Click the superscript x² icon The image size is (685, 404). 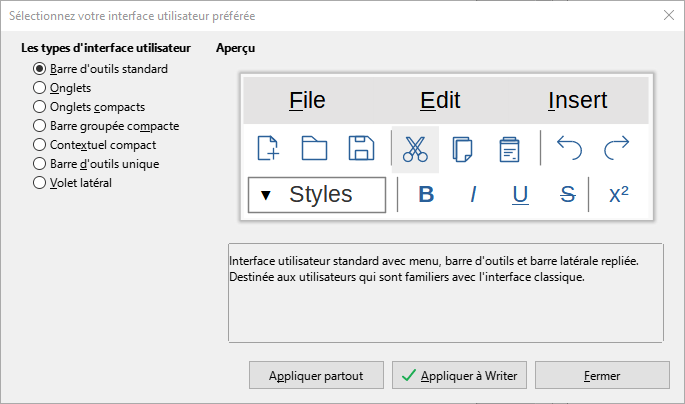(619, 195)
